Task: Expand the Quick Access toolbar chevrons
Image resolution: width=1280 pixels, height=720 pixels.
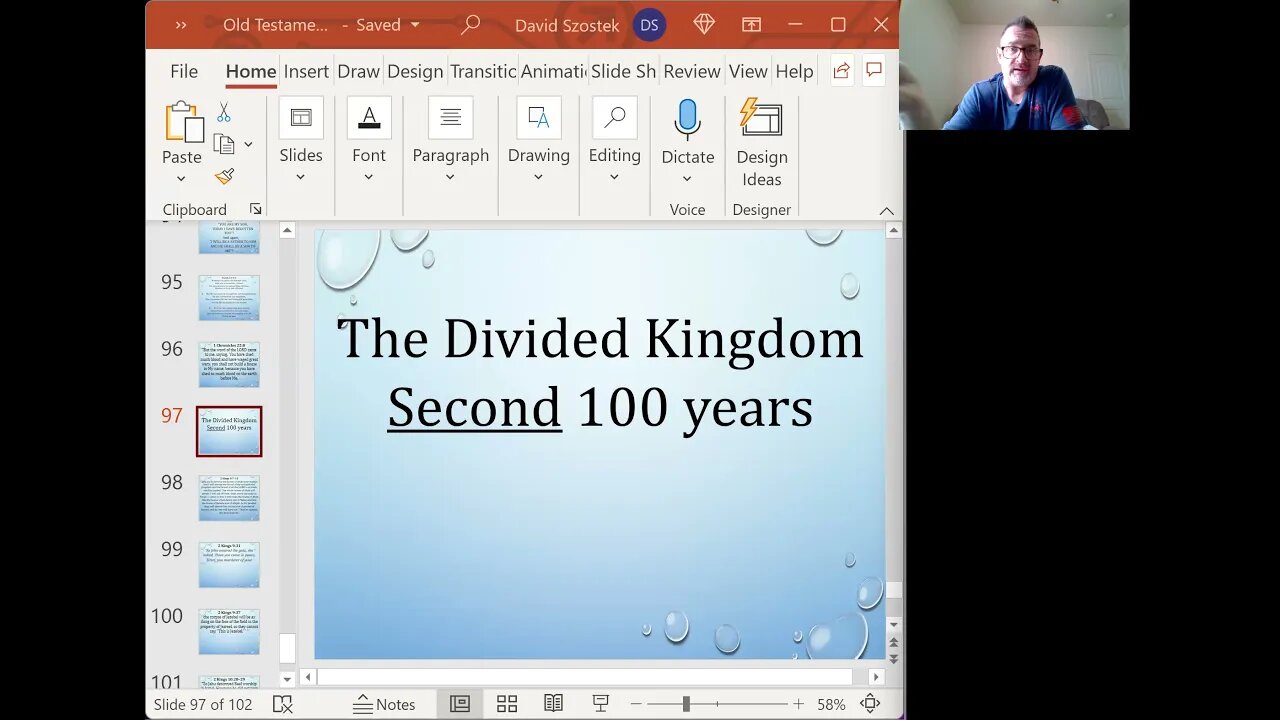Action: (181, 25)
